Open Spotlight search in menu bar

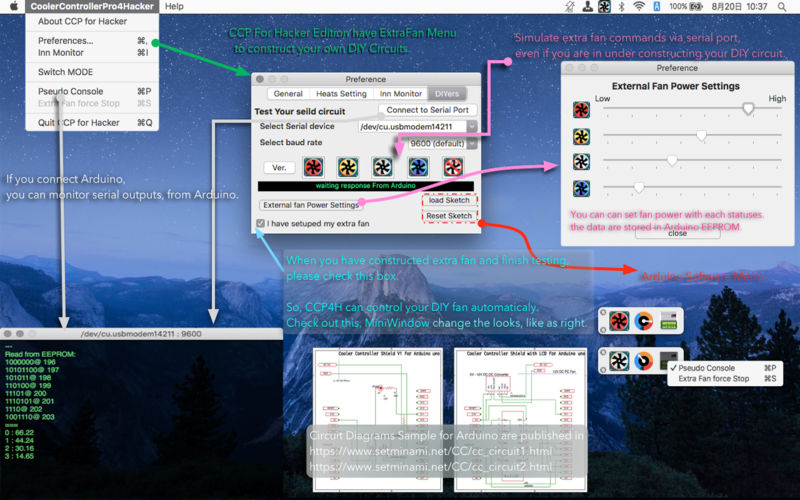tap(782, 7)
